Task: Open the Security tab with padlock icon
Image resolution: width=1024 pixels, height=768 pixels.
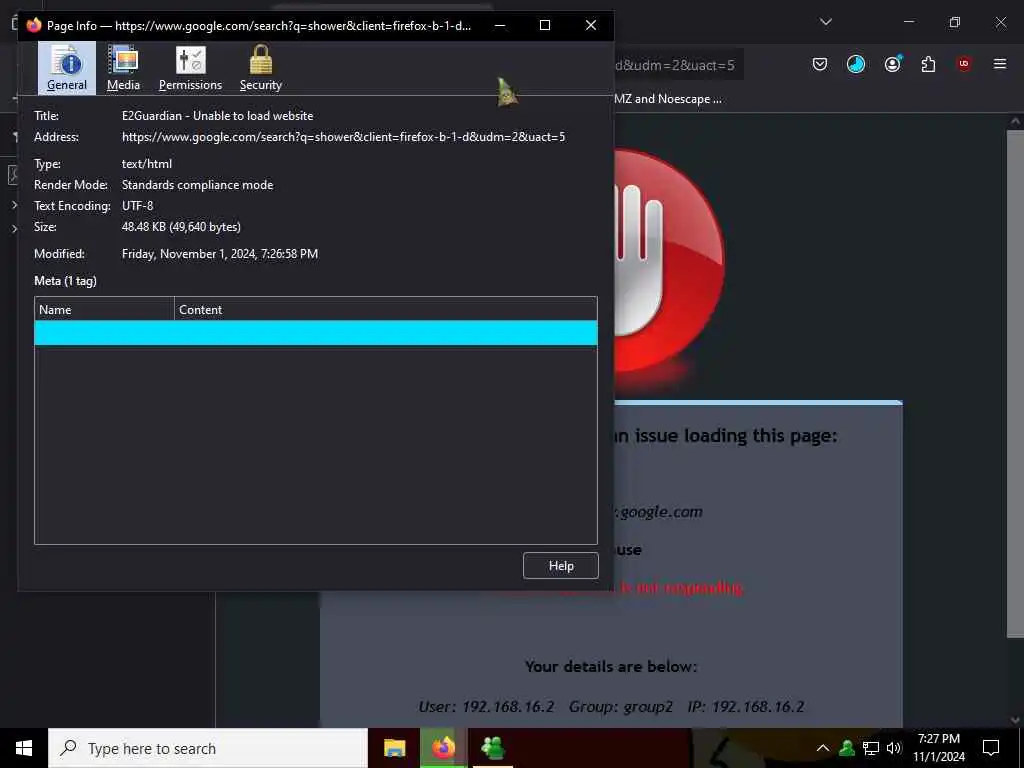Action: pos(261,68)
